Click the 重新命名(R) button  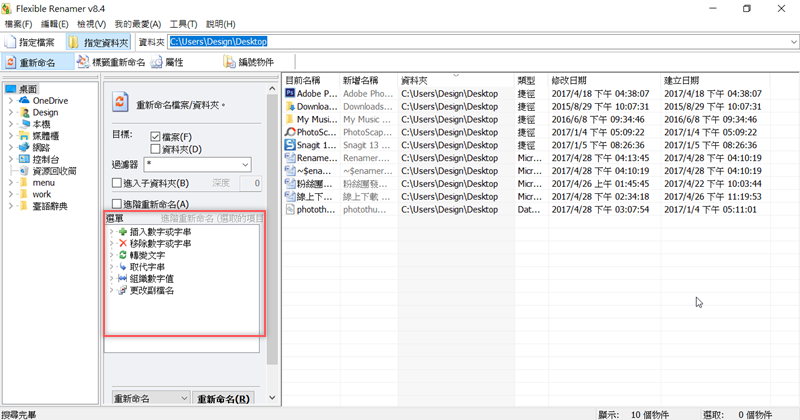click(x=223, y=399)
